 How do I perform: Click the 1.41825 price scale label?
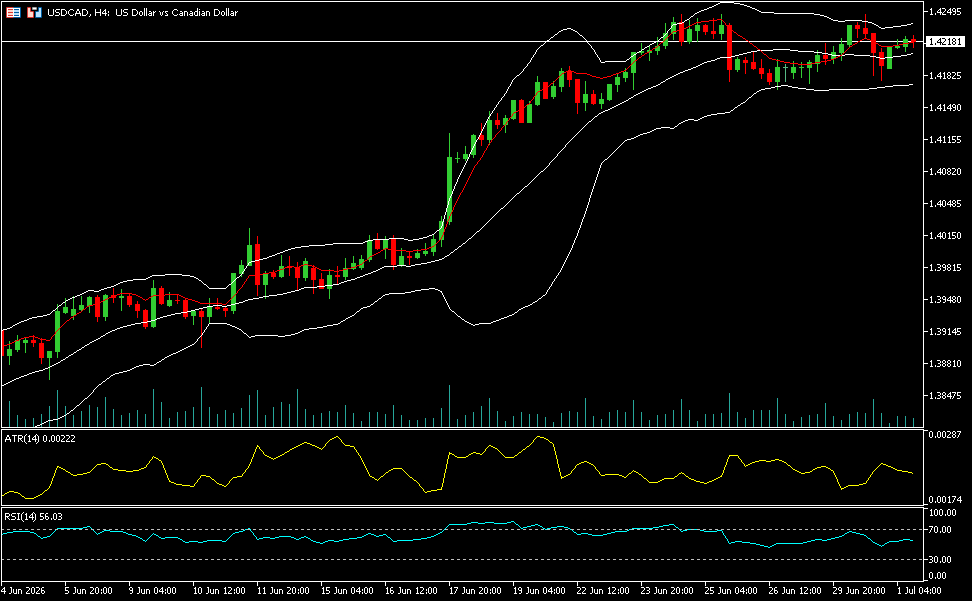click(x=945, y=76)
